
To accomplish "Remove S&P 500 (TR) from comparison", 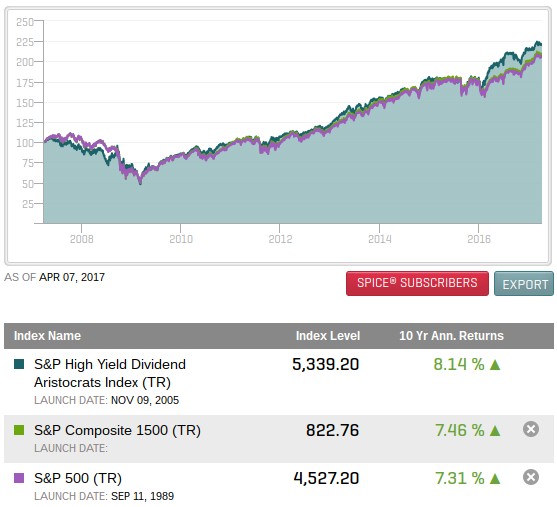I will [x=531, y=477].
